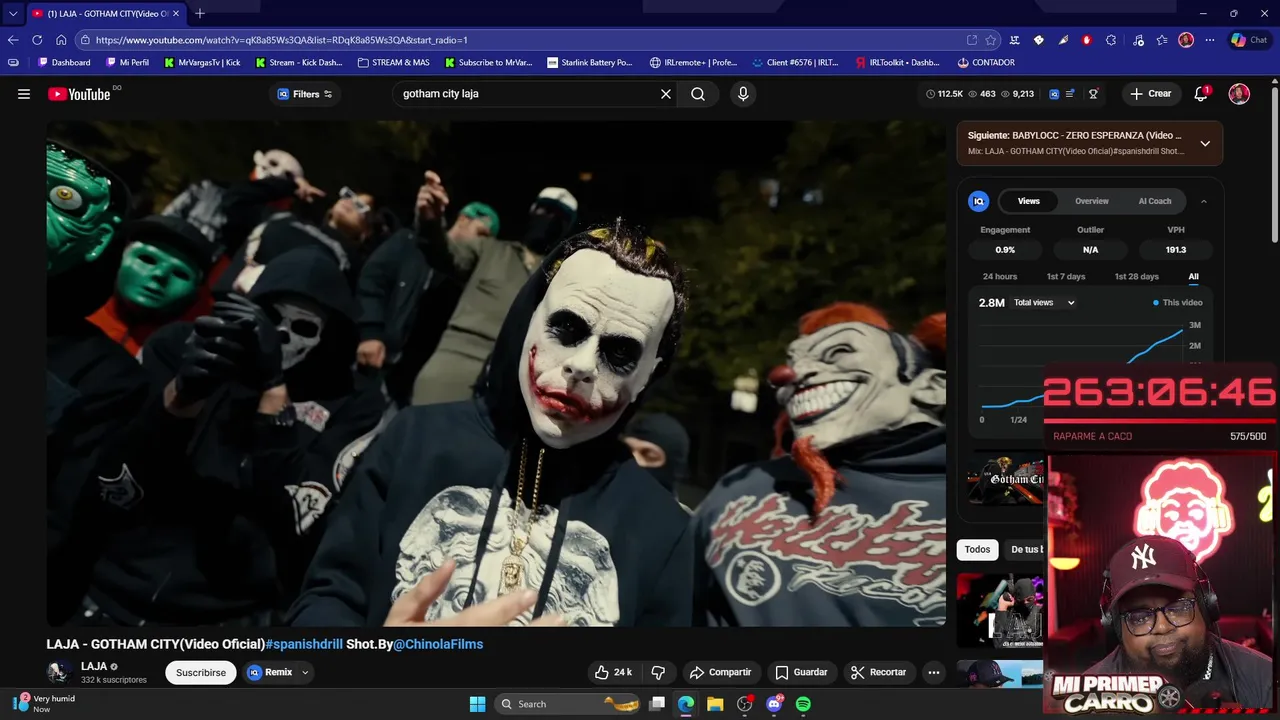The width and height of the screenshot is (1280, 720).
Task: Open the browser favorites list icon
Action: 1162,40
